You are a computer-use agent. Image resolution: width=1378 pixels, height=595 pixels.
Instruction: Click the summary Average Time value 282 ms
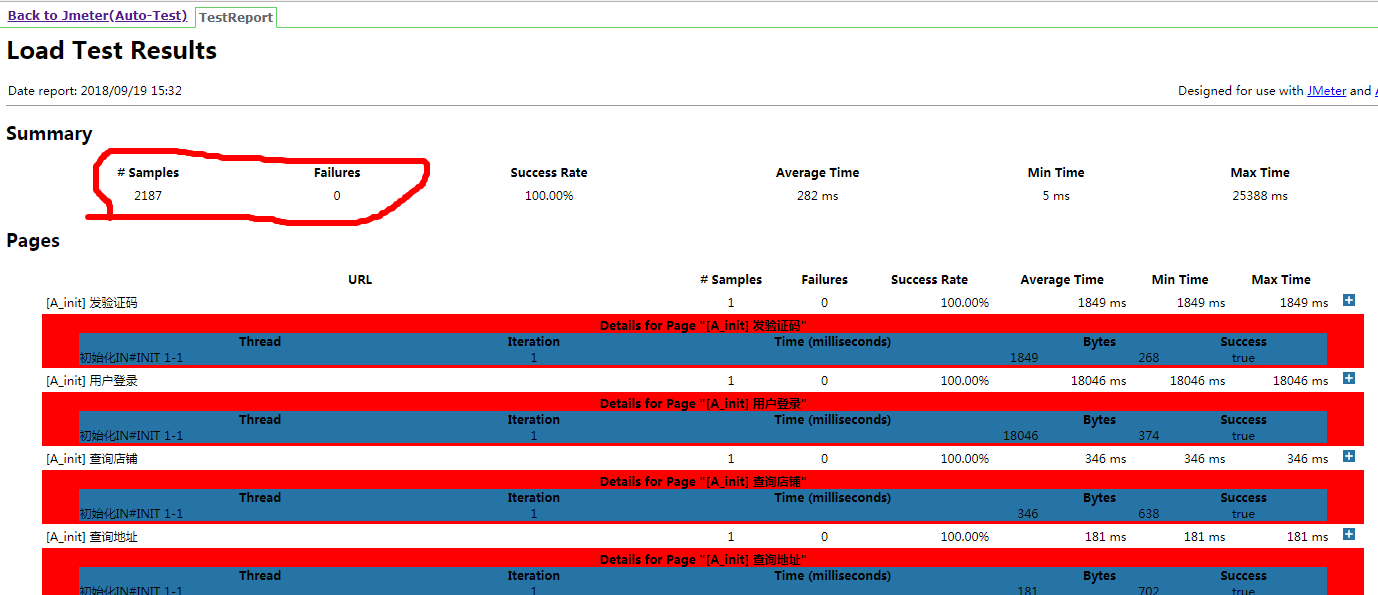(817, 196)
